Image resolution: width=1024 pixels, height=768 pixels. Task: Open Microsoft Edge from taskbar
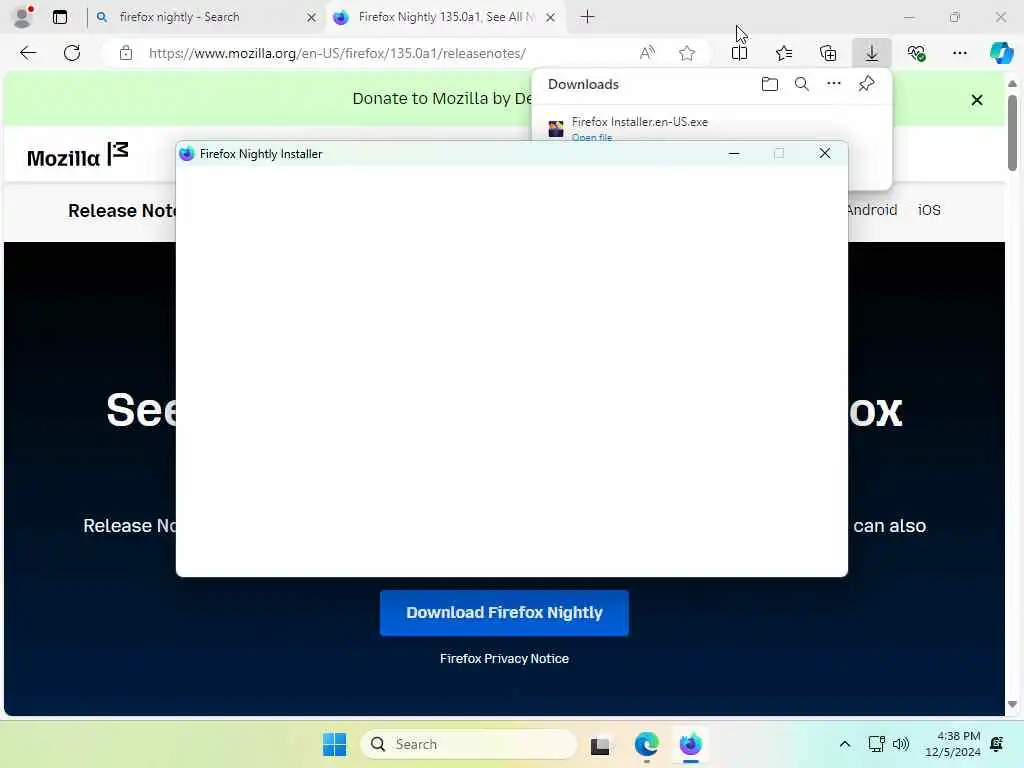[647, 744]
